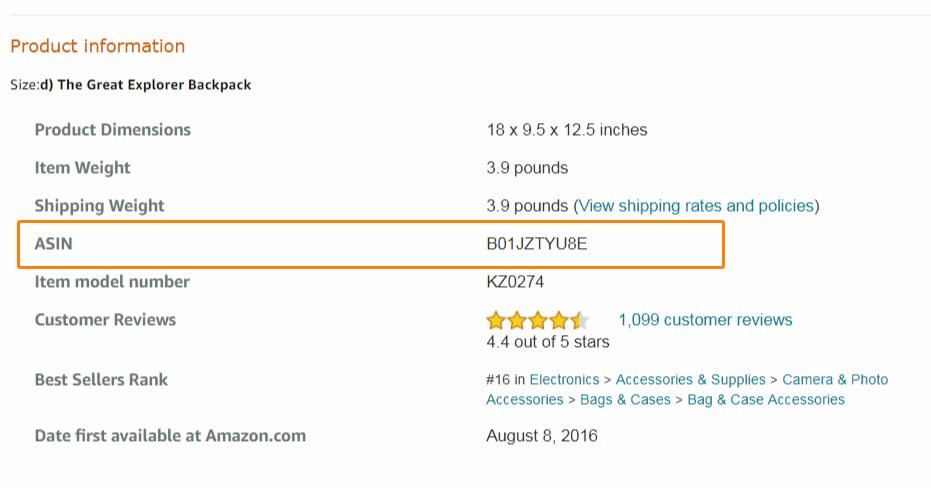Screen dimensions: 931x488
Task: Click the star rating icons
Action: tap(537, 321)
